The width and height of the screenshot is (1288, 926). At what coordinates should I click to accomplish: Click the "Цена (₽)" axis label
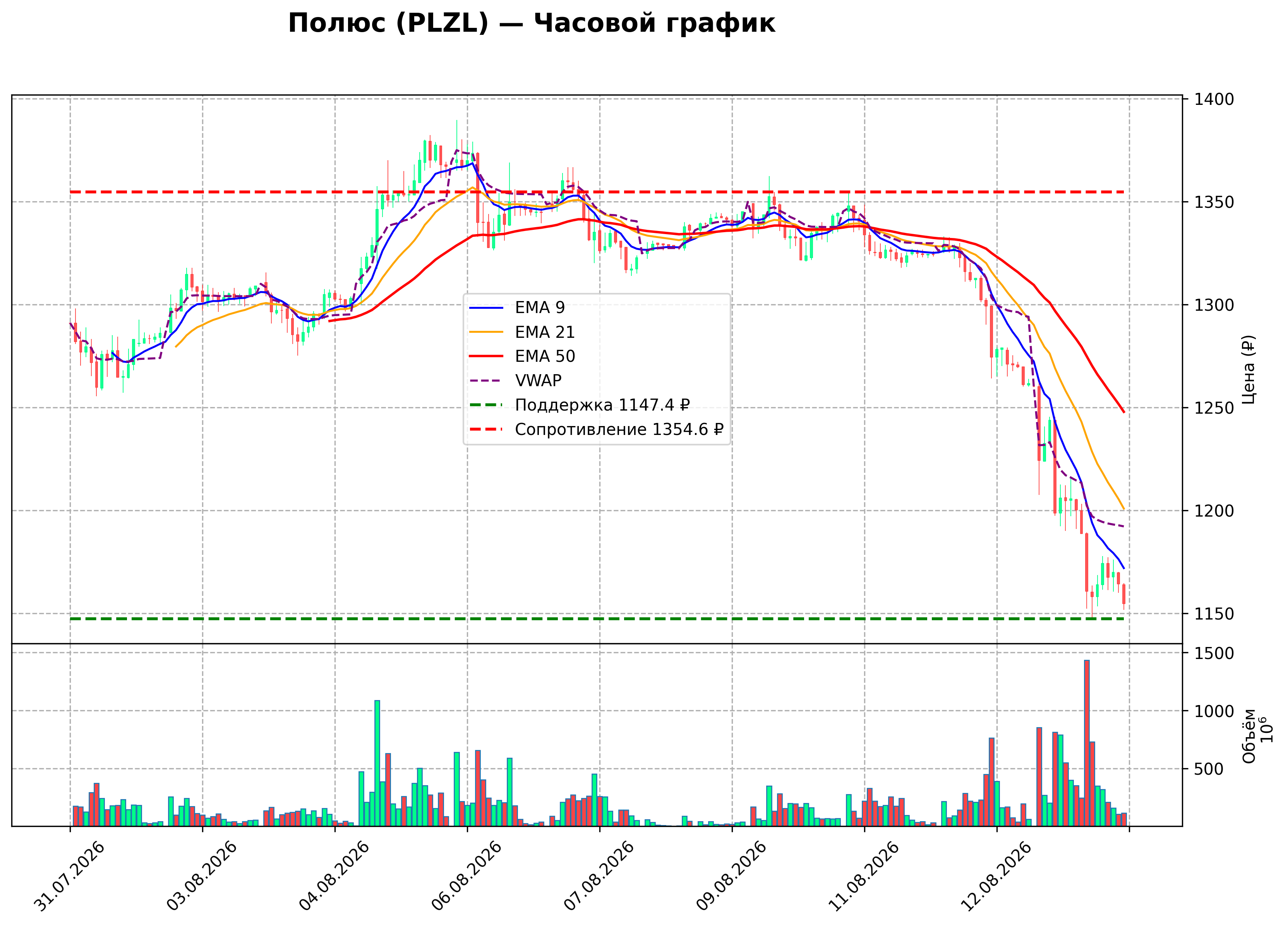(1249, 370)
